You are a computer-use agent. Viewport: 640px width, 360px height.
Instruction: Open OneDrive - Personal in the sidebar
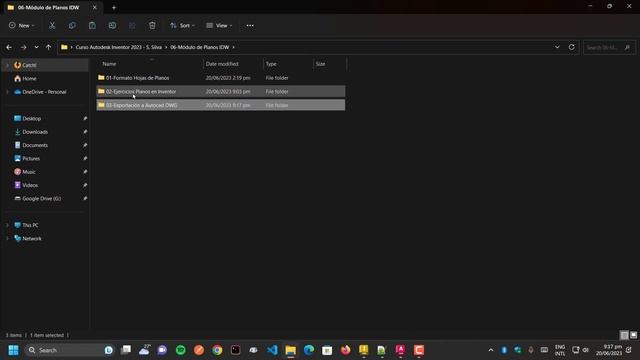(44, 92)
